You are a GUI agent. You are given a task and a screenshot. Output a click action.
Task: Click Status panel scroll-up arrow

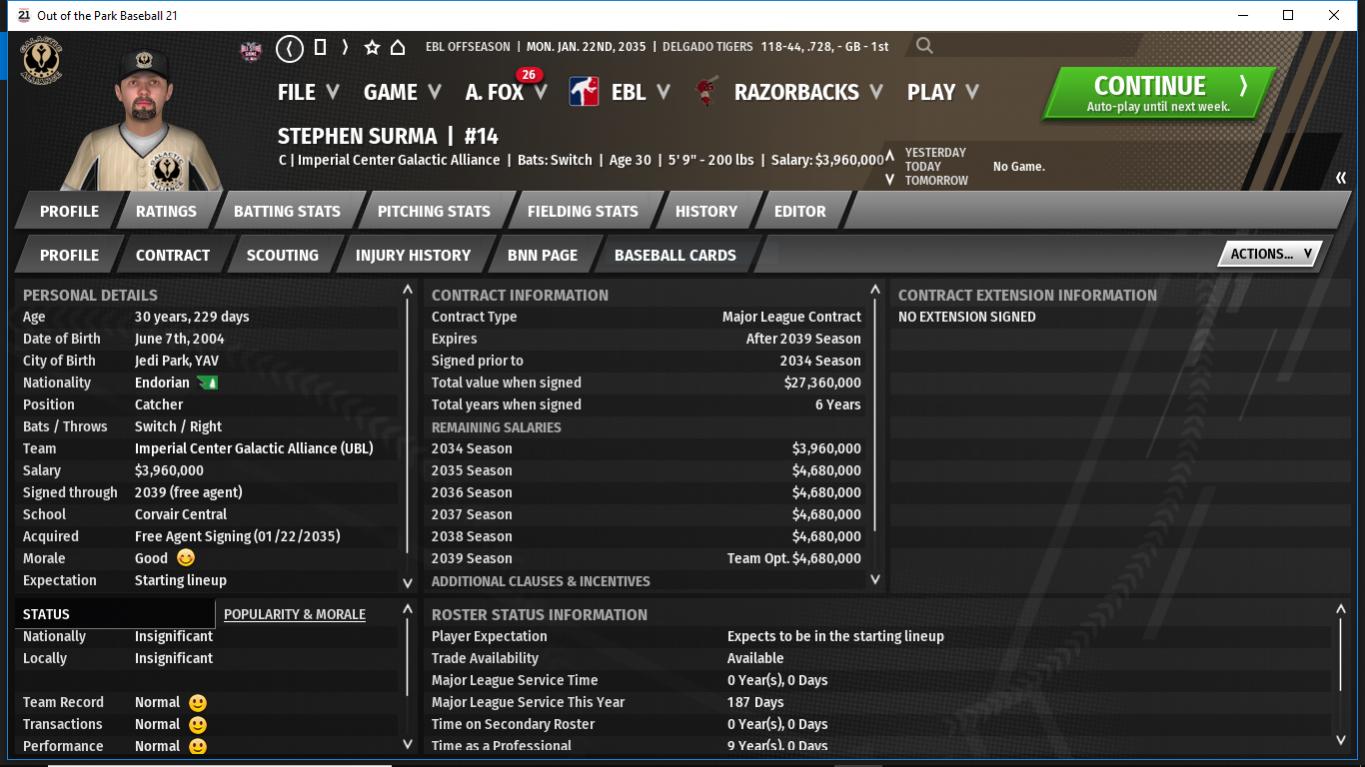click(x=407, y=609)
